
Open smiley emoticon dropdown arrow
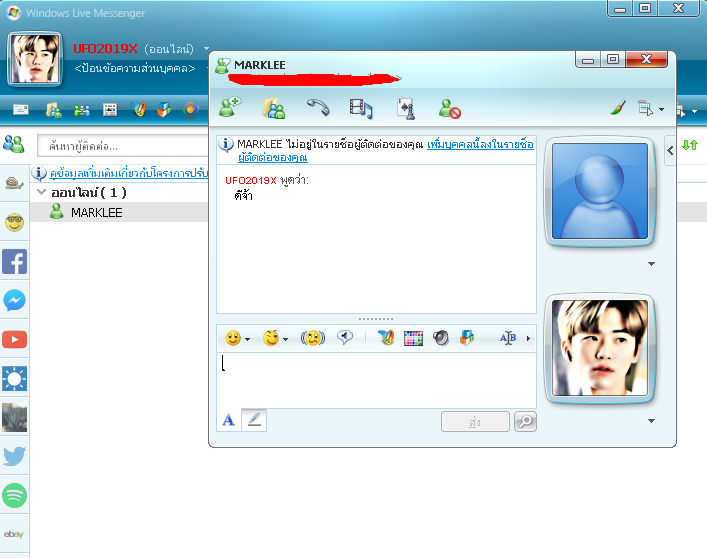(248, 339)
